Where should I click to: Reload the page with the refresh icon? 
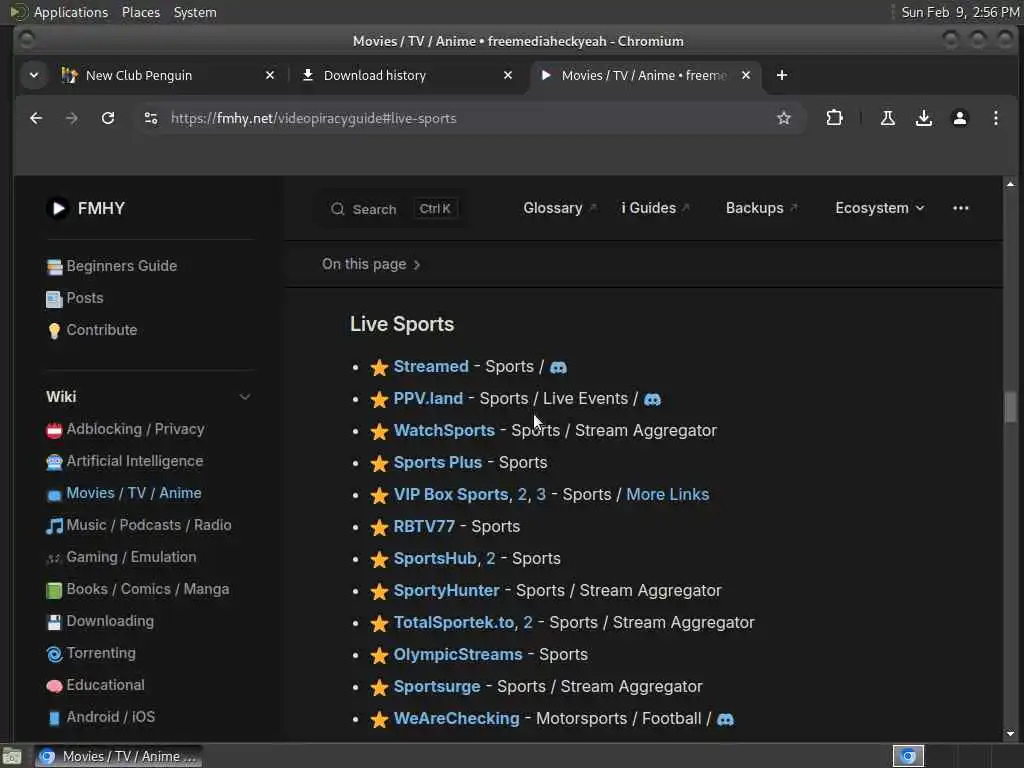coord(108,118)
